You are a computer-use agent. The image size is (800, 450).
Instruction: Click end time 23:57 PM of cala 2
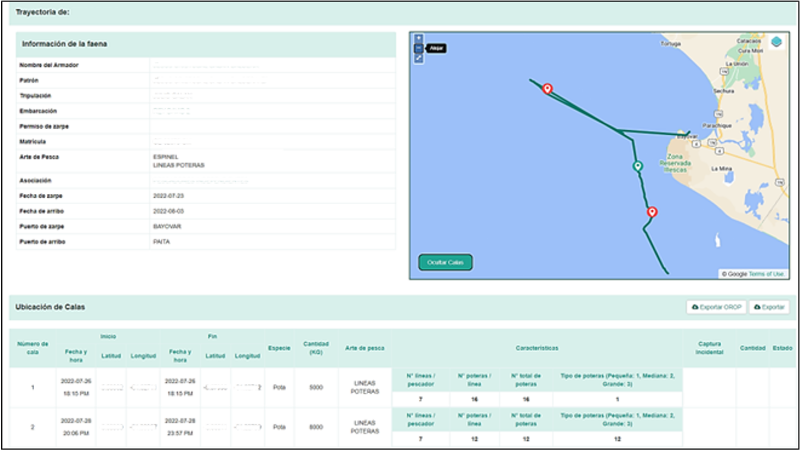point(180,433)
